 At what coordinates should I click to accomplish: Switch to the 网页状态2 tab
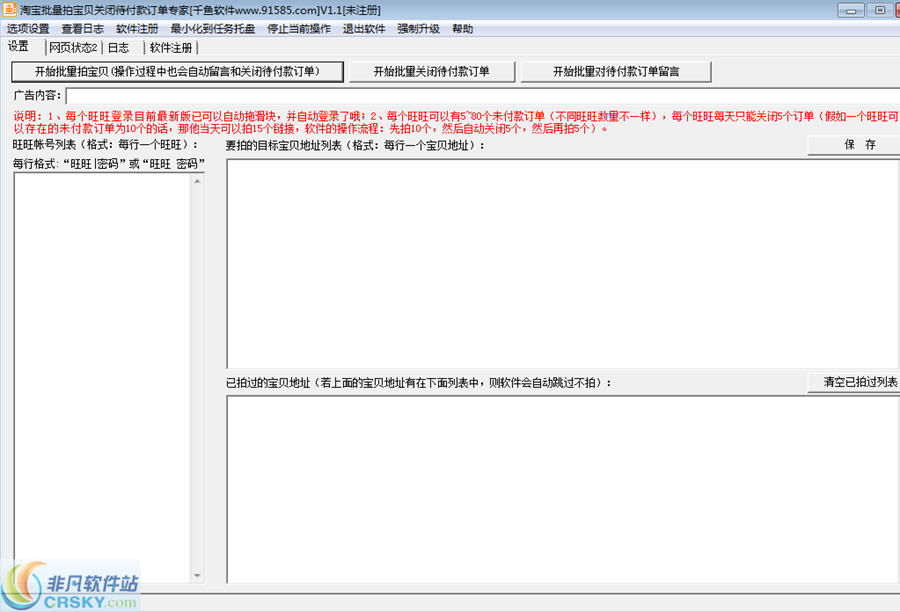73,48
